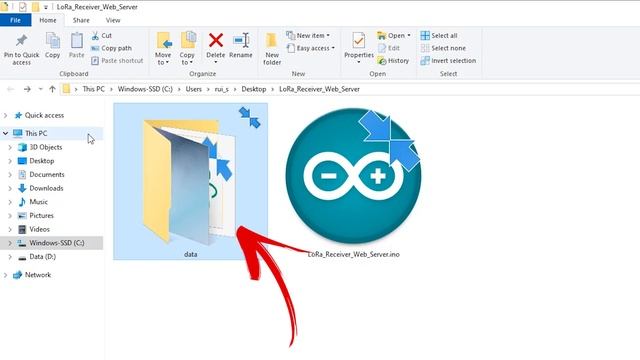
Task: Select the data folder thumbnail
Action: (x=190, y=182)
